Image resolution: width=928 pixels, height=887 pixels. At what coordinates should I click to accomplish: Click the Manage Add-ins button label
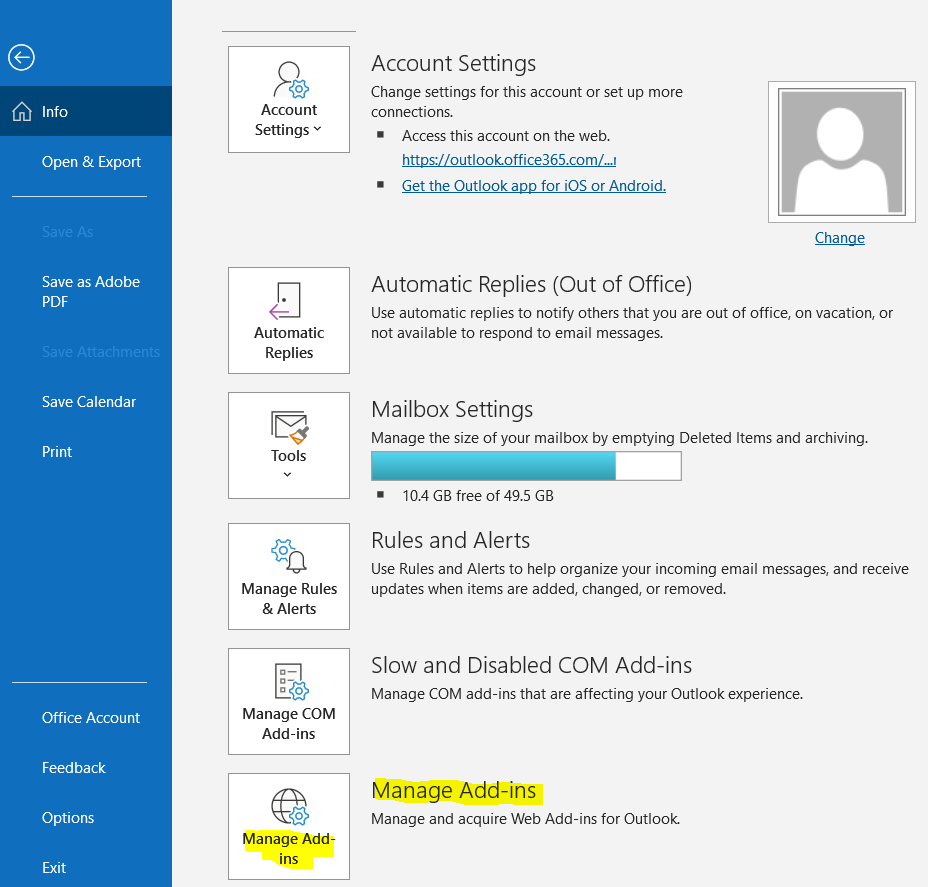click(x=289, y=849)
